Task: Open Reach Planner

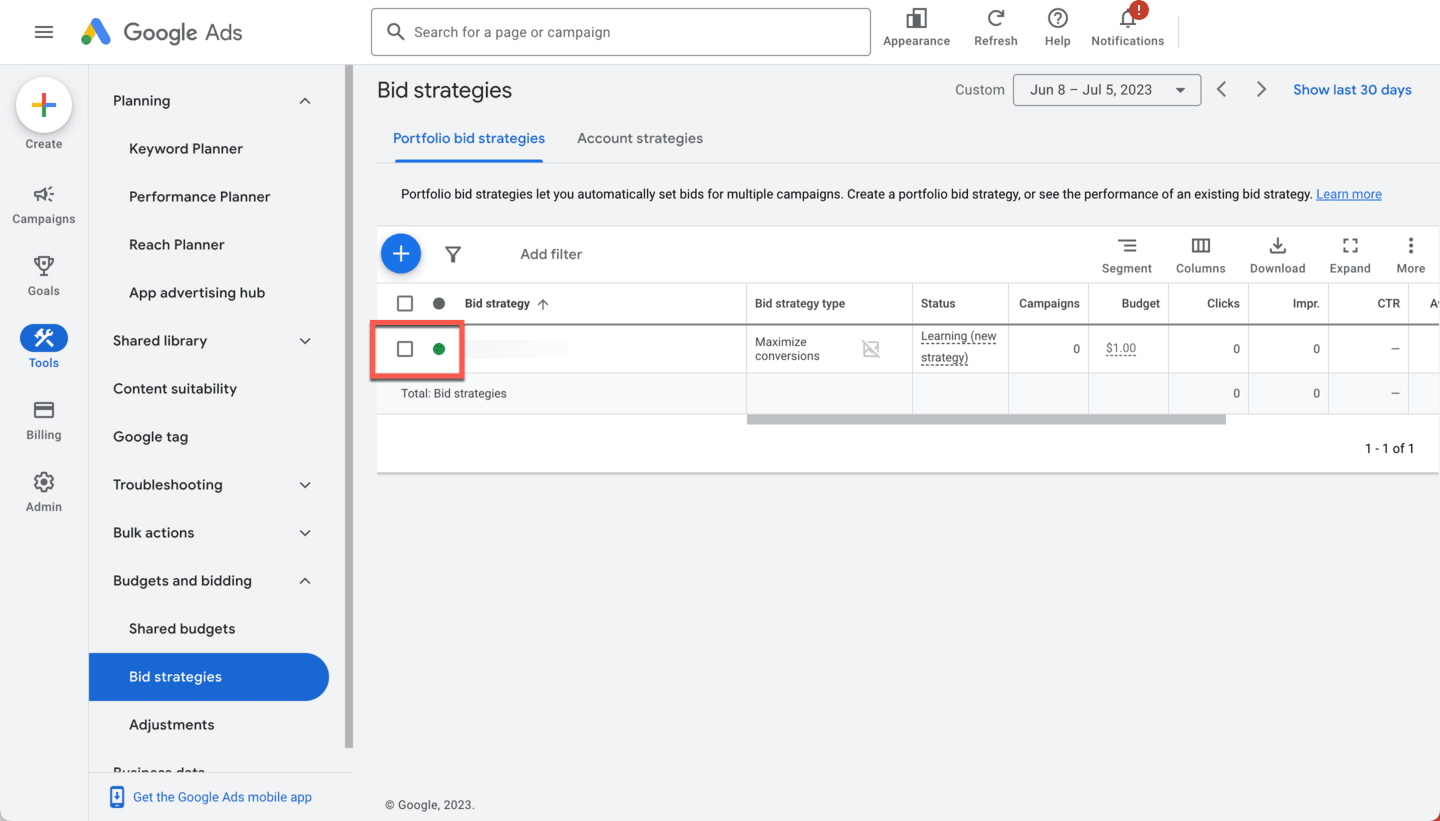Action: click(x=177, y=245)
